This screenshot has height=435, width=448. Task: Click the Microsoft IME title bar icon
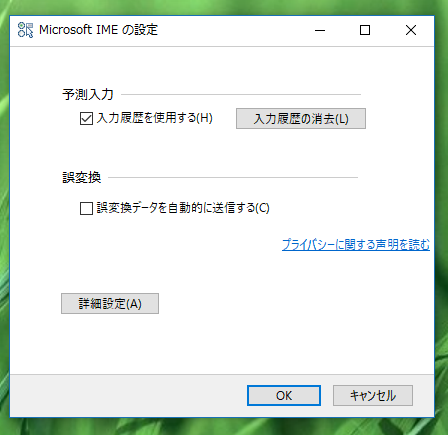pos(25,30)
